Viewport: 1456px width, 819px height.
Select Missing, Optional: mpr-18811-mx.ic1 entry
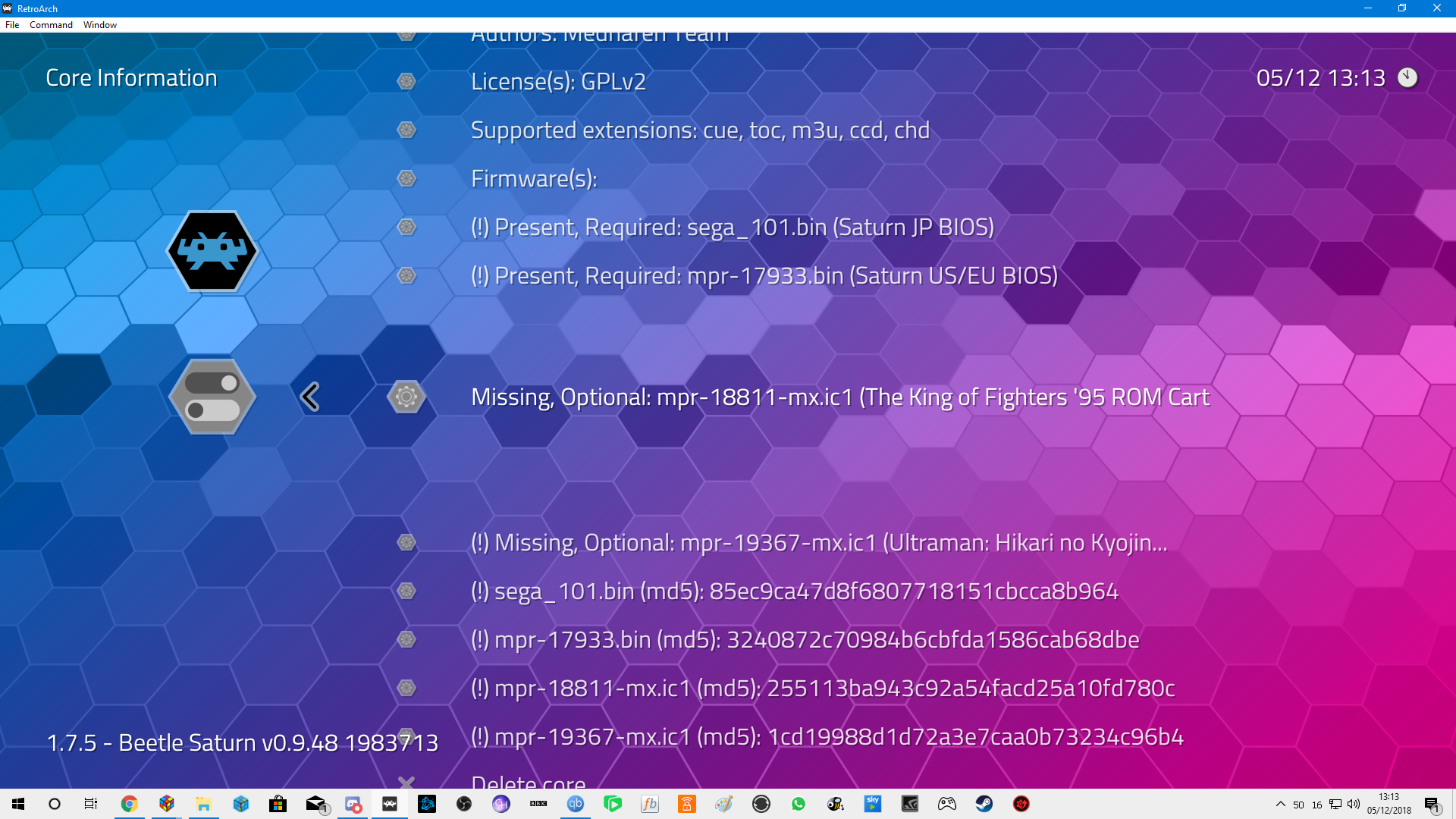click(840, 397)
